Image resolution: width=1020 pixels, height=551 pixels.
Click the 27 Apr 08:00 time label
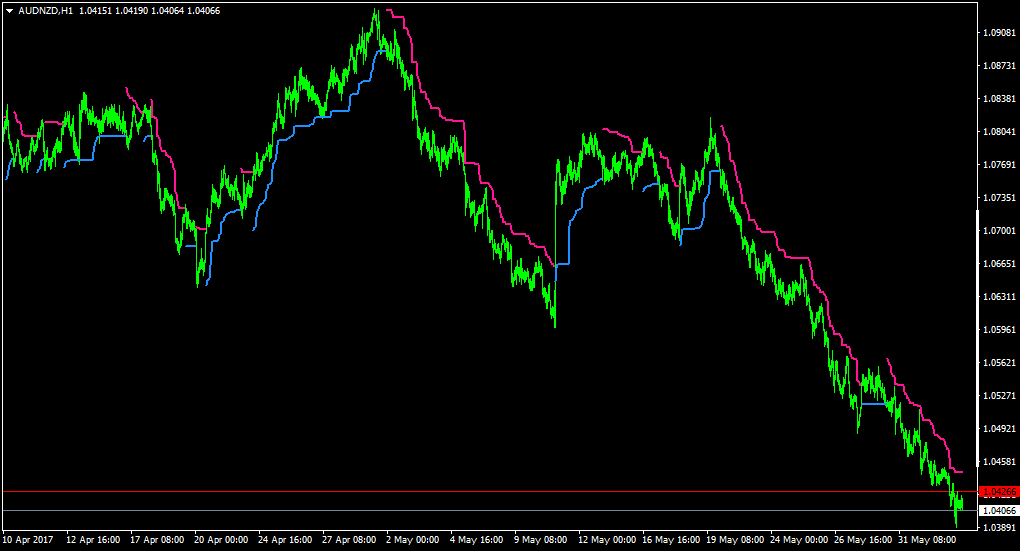[x=349, y=540]
